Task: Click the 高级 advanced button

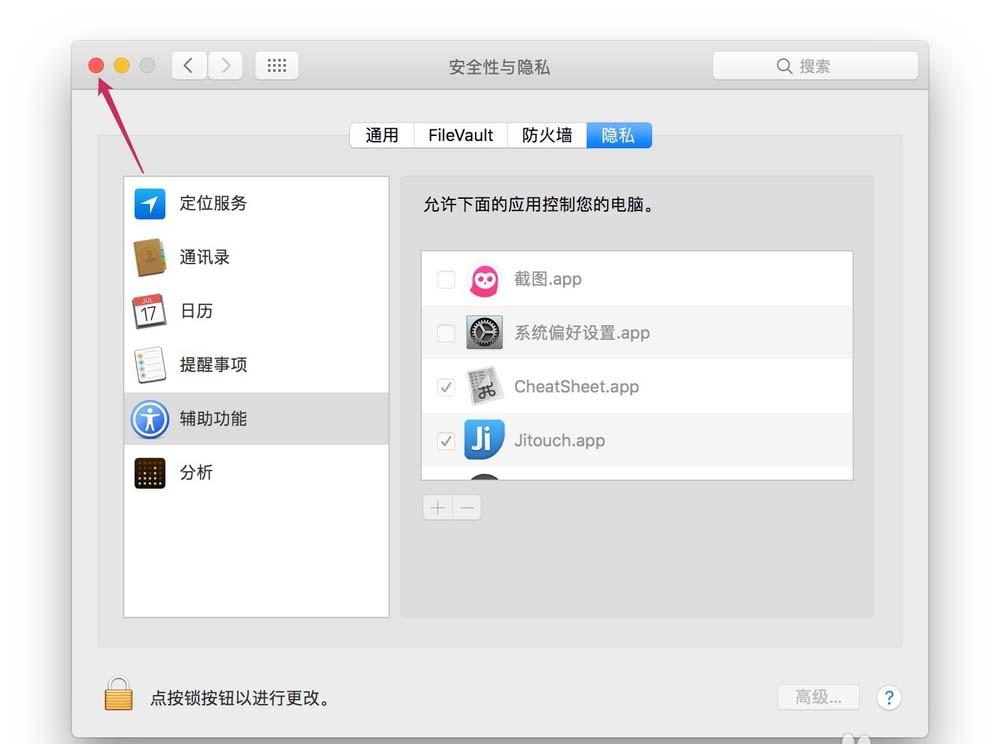Action: pyautogui.click(x=818, y=697)
